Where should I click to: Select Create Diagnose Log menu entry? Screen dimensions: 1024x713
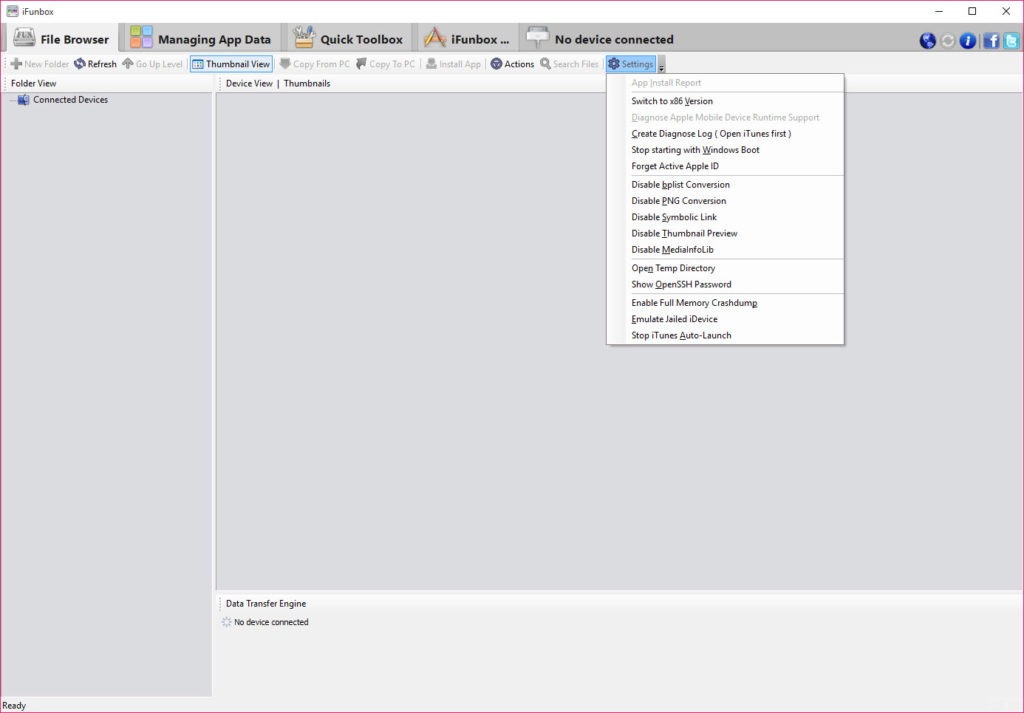coord(725,134)
